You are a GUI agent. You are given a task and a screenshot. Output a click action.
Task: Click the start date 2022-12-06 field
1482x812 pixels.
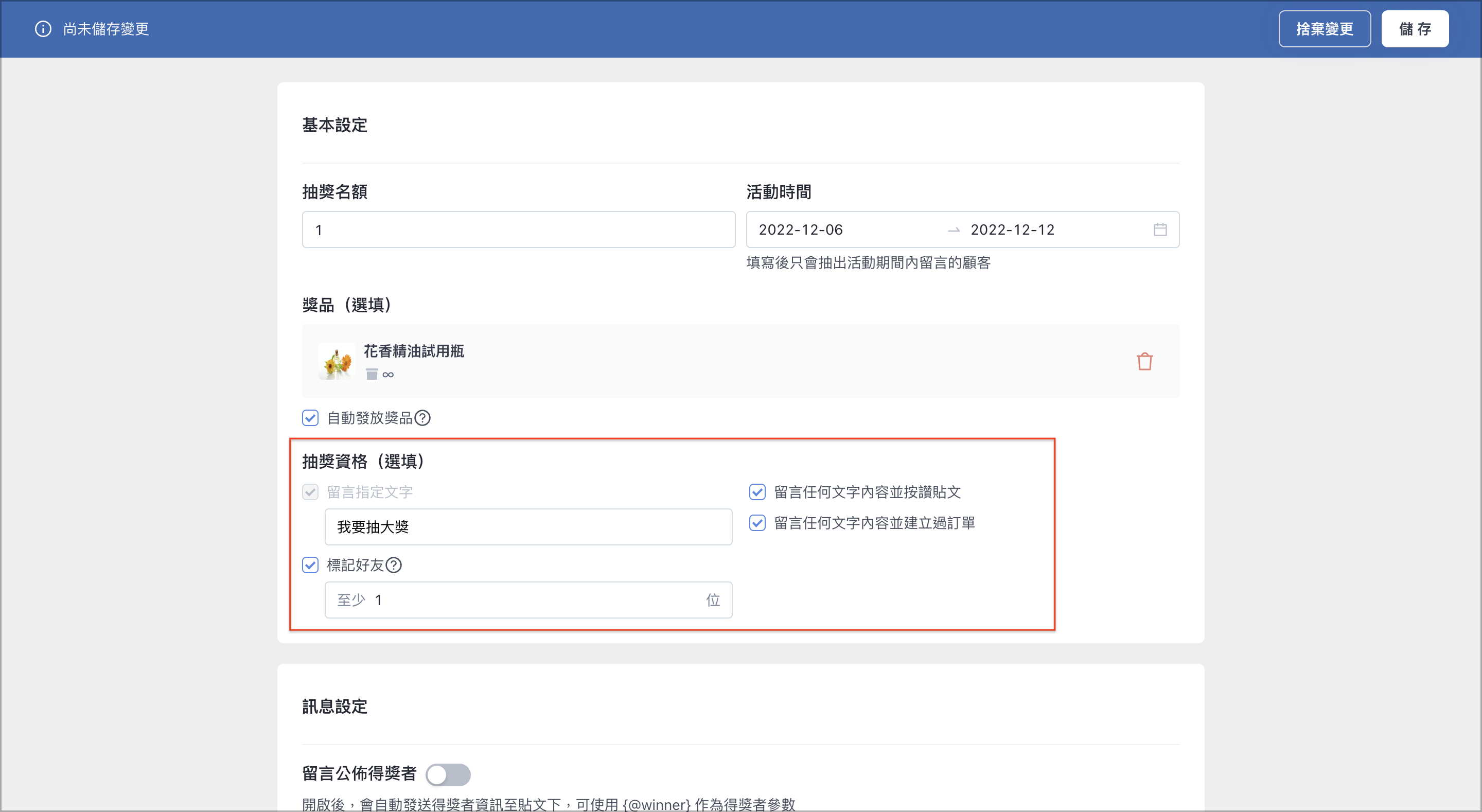800,230
